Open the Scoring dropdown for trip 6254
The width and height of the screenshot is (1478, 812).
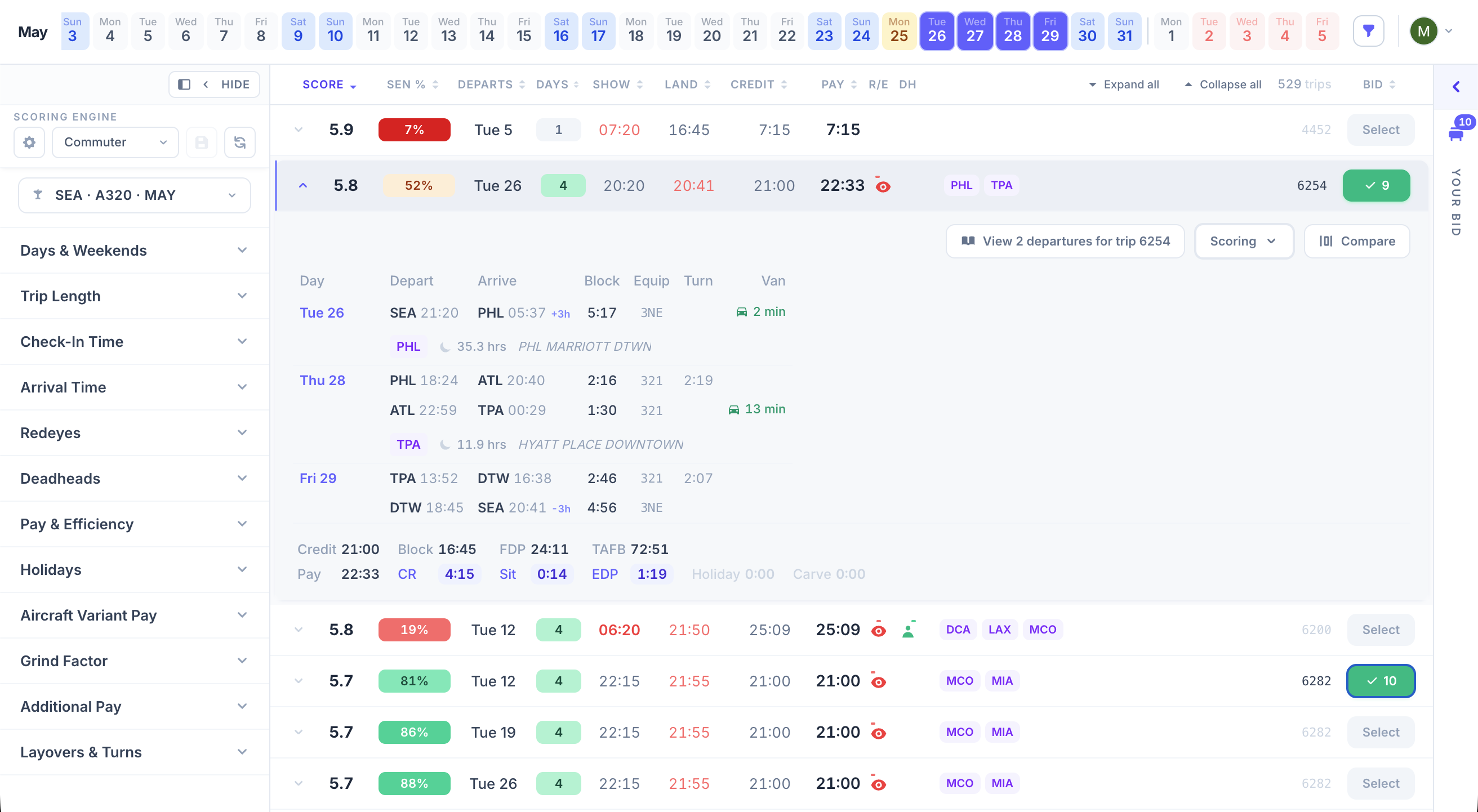1243,241
